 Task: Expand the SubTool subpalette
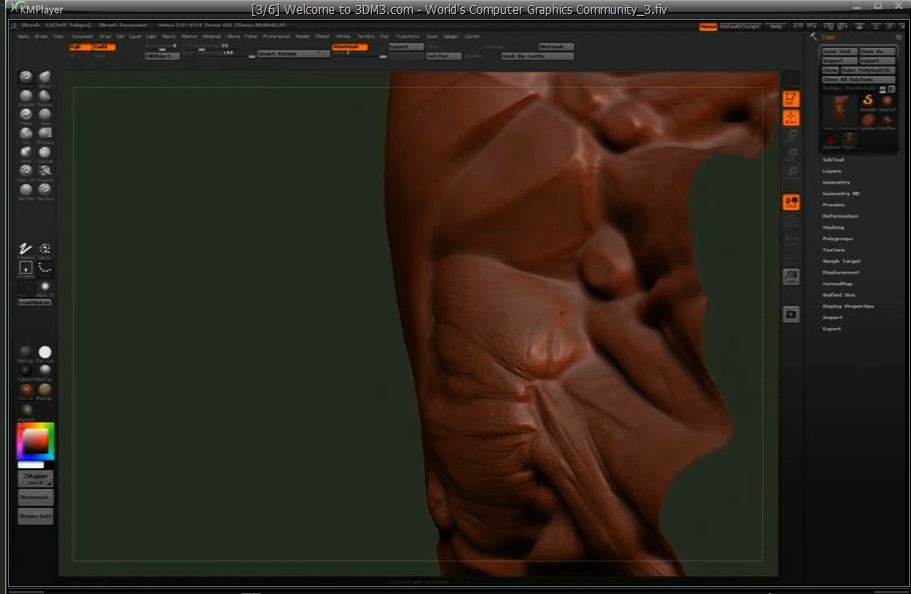click(x=833, y=159)
